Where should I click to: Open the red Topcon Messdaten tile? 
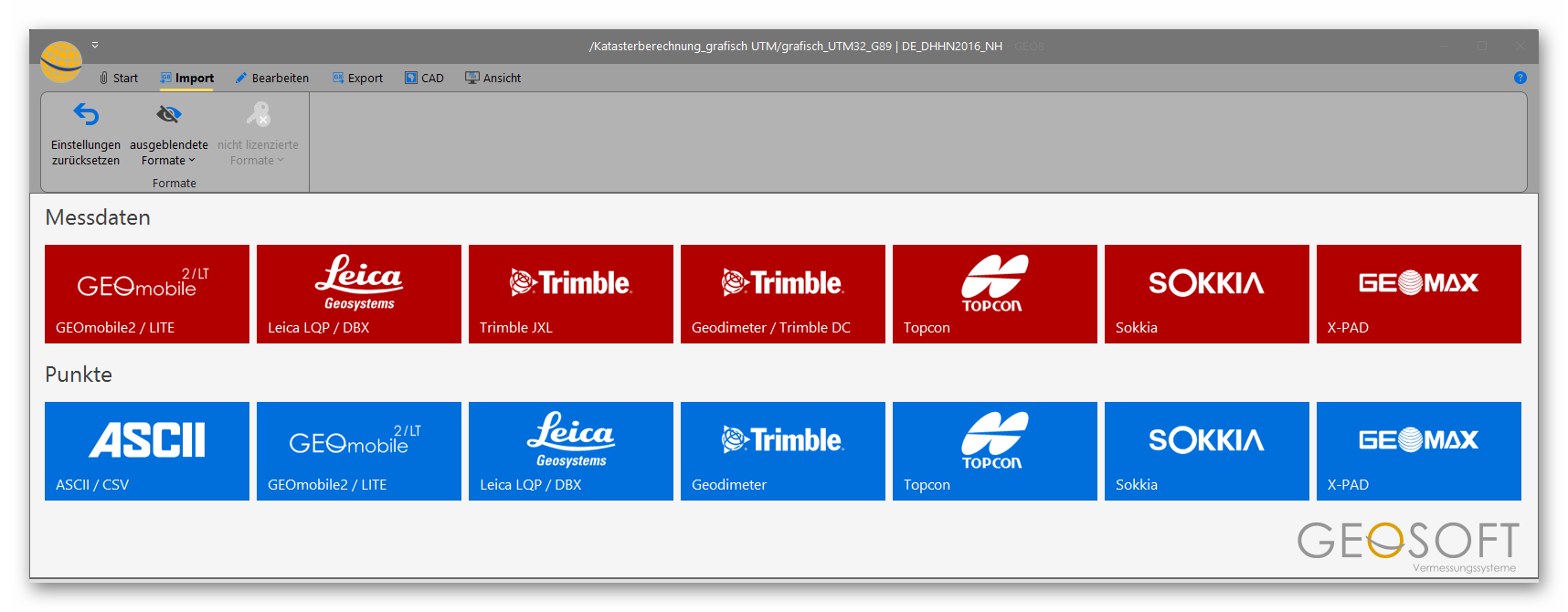coord(994,294)
